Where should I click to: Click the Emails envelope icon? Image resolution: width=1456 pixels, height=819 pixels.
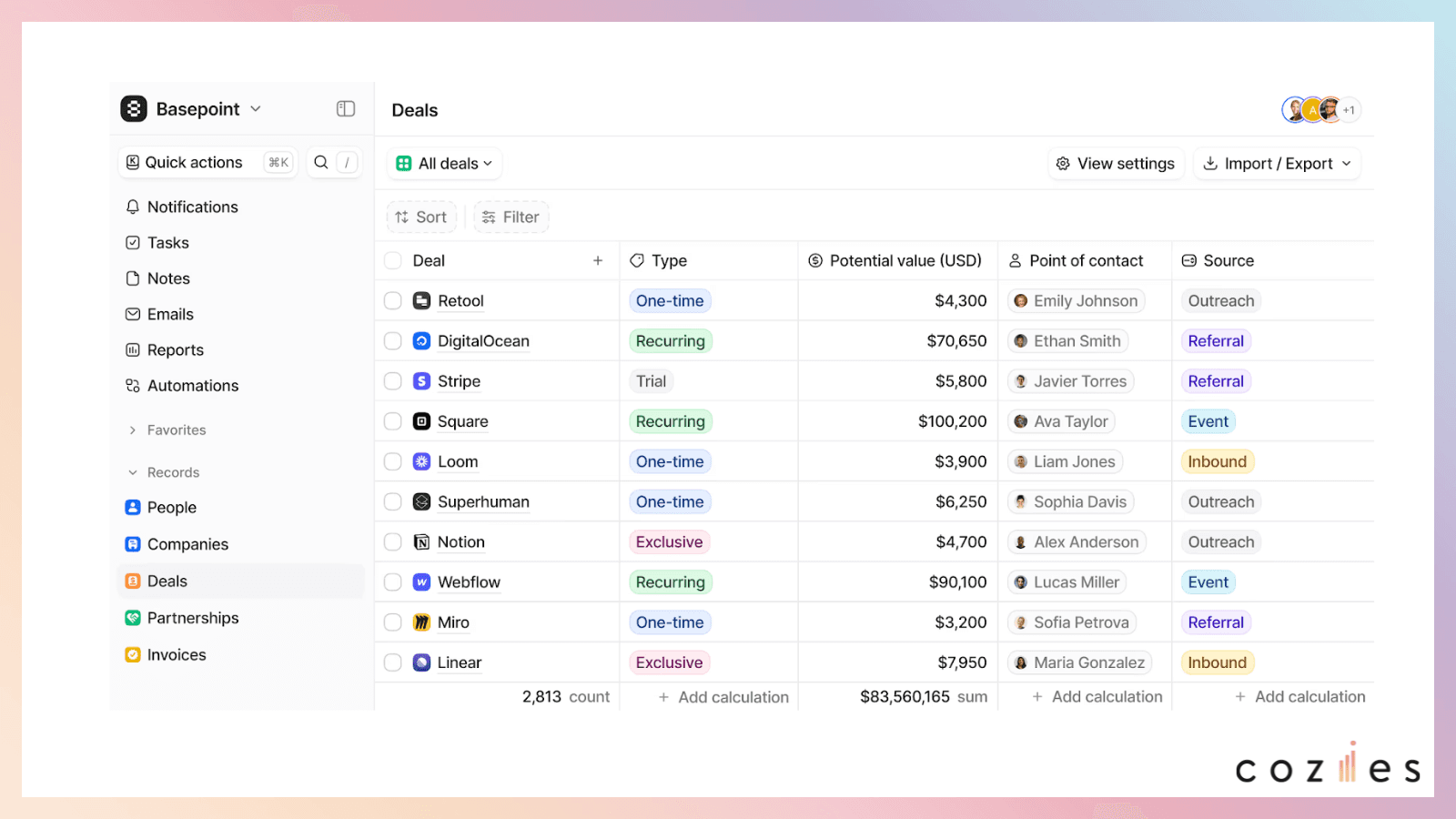[133, 314]
